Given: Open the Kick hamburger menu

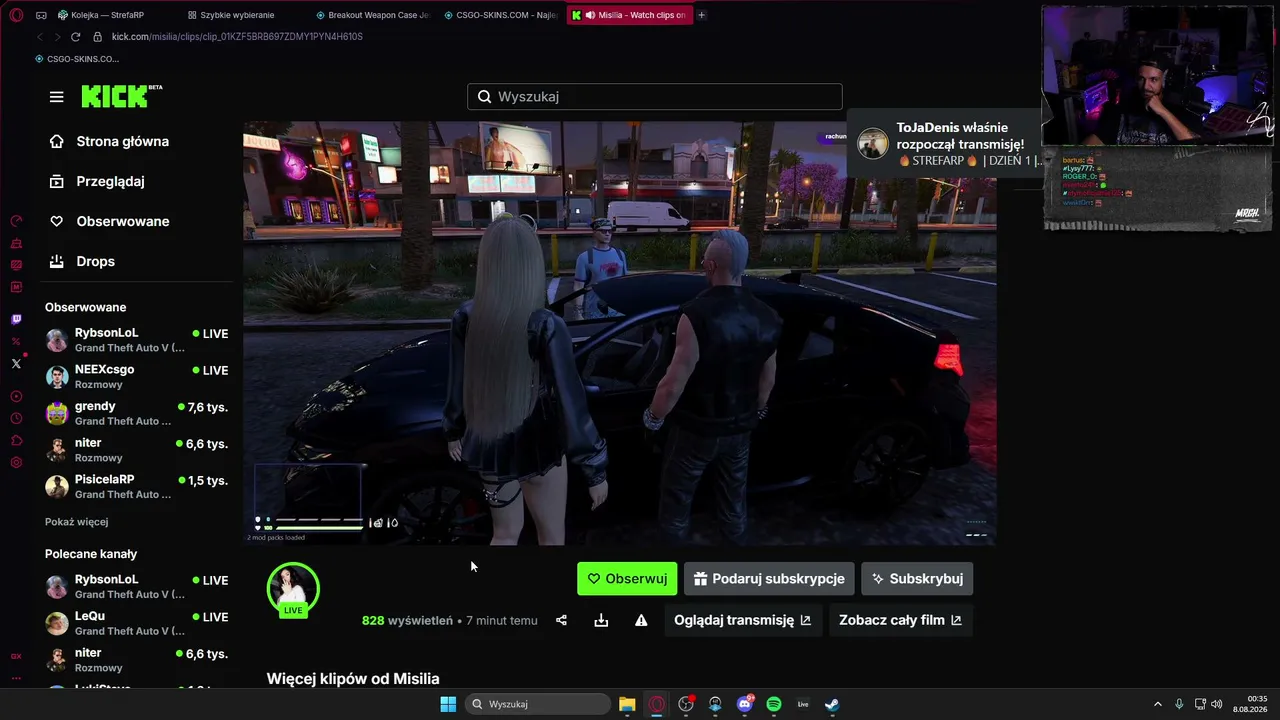Looking at the screenshot, I should pos(56,97).
